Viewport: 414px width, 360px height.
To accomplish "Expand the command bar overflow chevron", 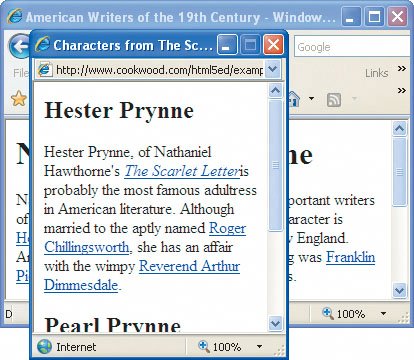I will (402, 90).
